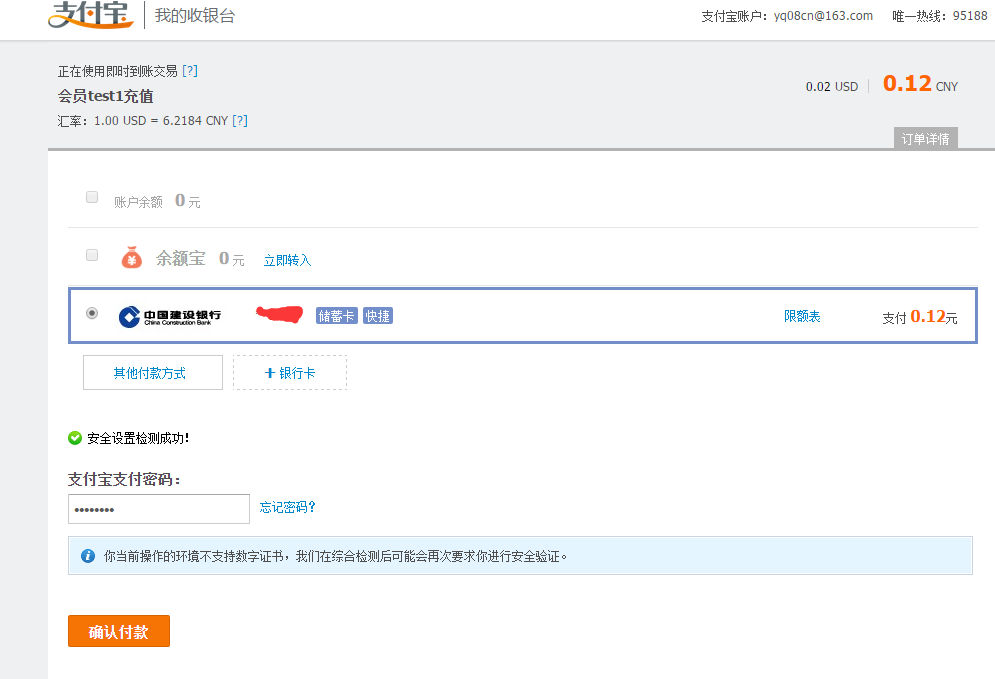This screenshot has height=679, width=995.
Task: Click the 快捷 quick pay tag
Action: coord(377,316)
